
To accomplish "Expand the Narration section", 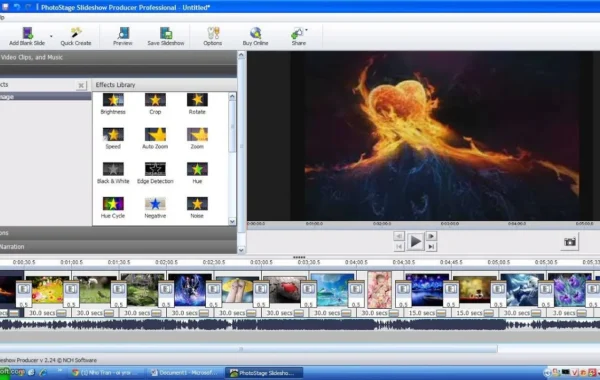I will (118, 247).
